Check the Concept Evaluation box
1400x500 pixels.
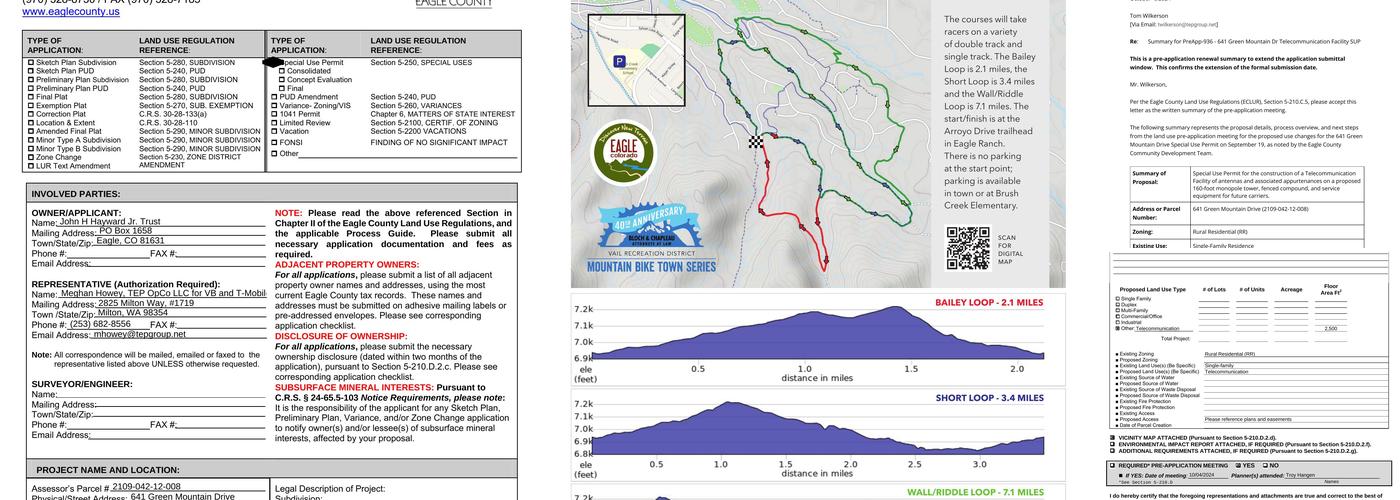[x=282, y=79]
